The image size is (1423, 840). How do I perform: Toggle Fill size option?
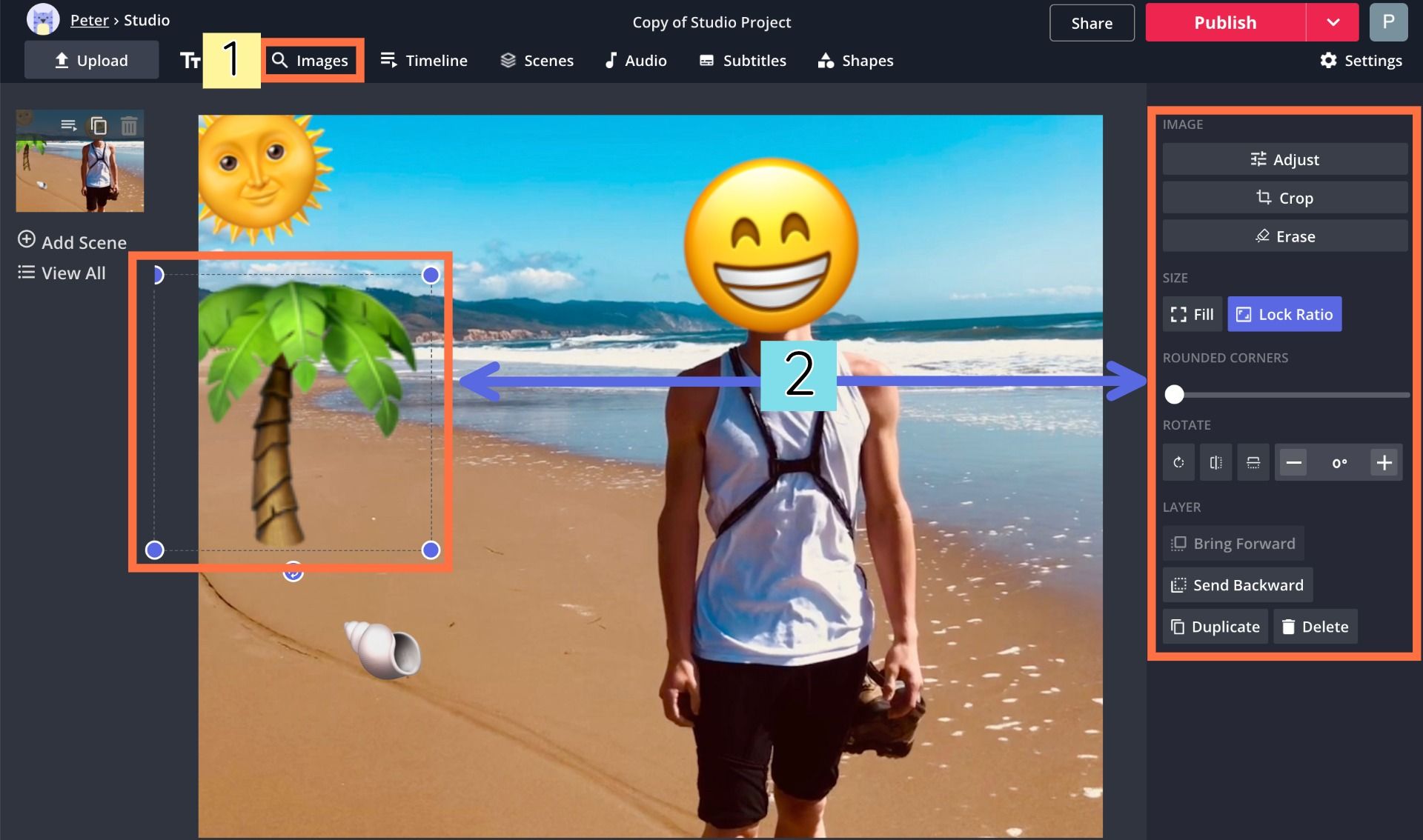click(1192, 314)
